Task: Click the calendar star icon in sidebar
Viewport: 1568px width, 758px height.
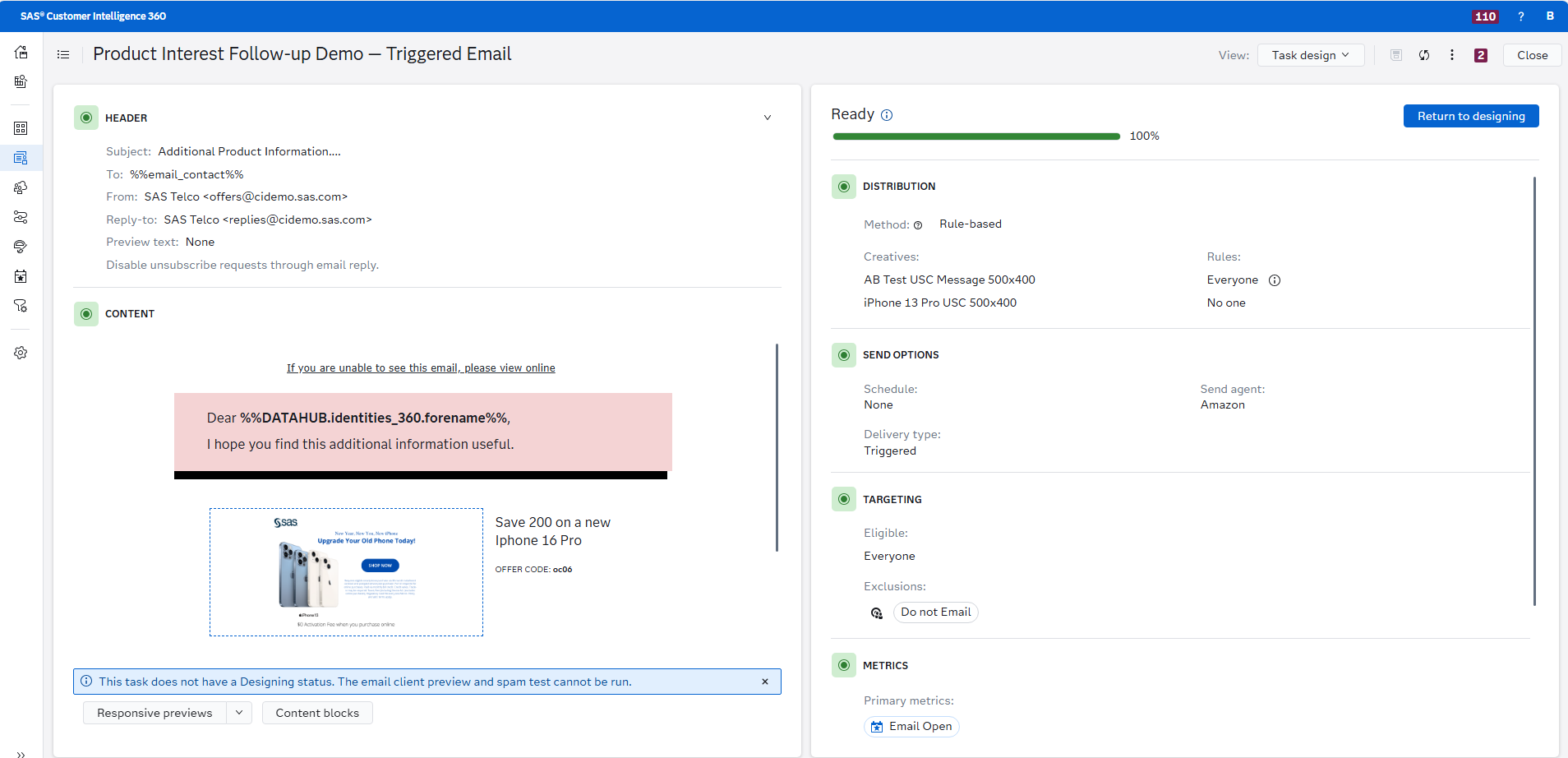Action: click(21, 276)
